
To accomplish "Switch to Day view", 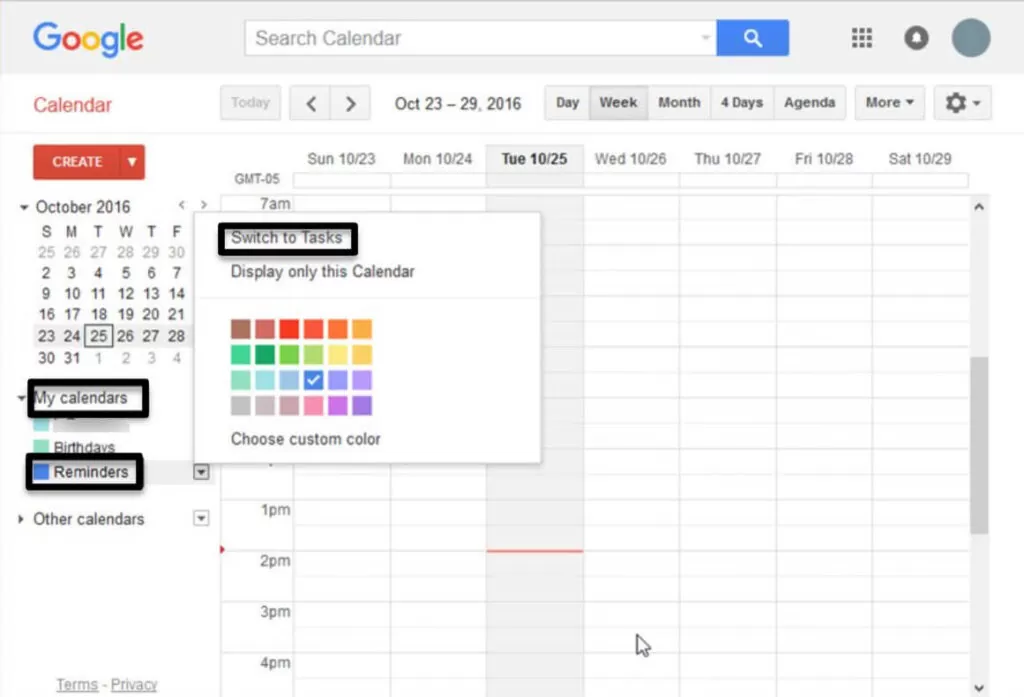I will coord(568,103).
